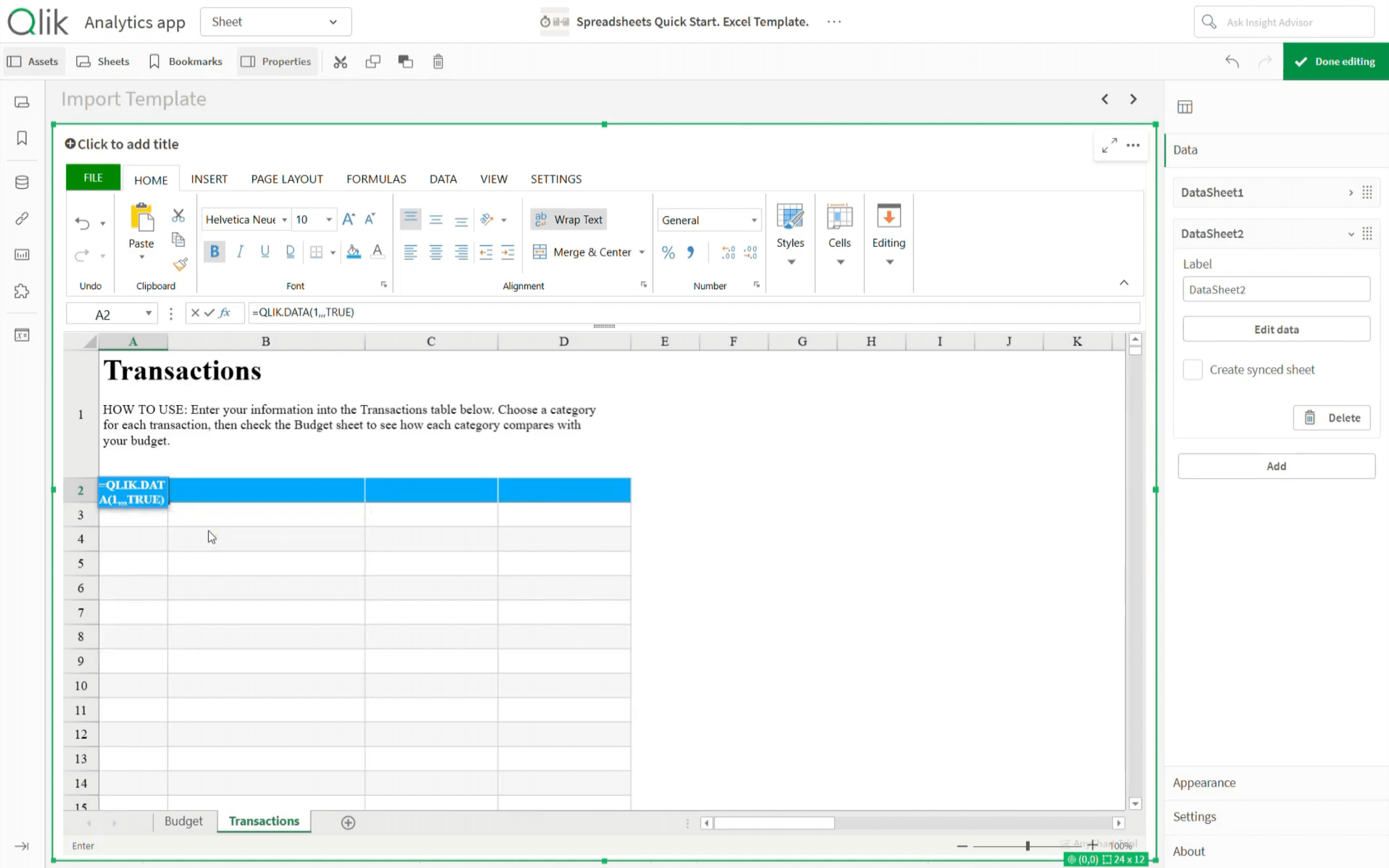Enable Create synced sheet checkbox

1192,370
